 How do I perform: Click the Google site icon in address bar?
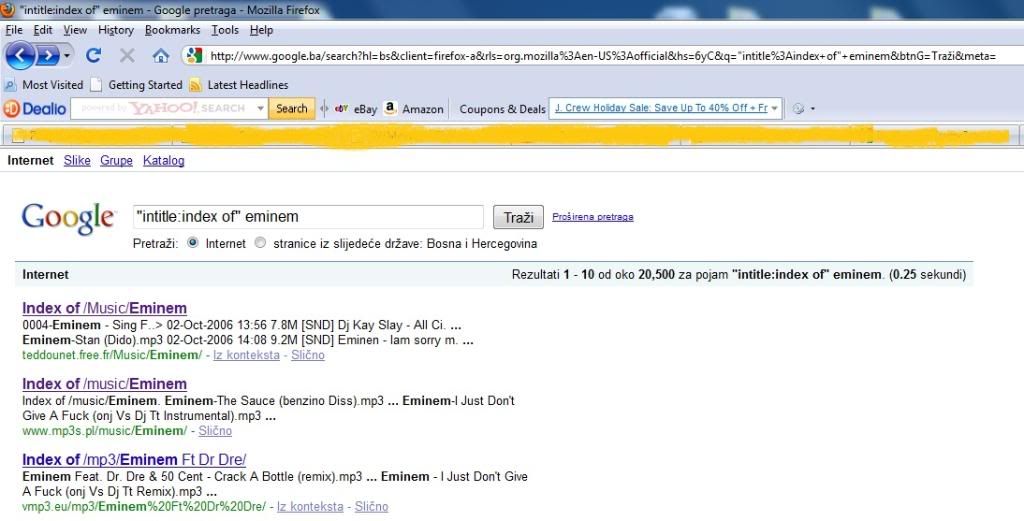(x=194, y=55)
